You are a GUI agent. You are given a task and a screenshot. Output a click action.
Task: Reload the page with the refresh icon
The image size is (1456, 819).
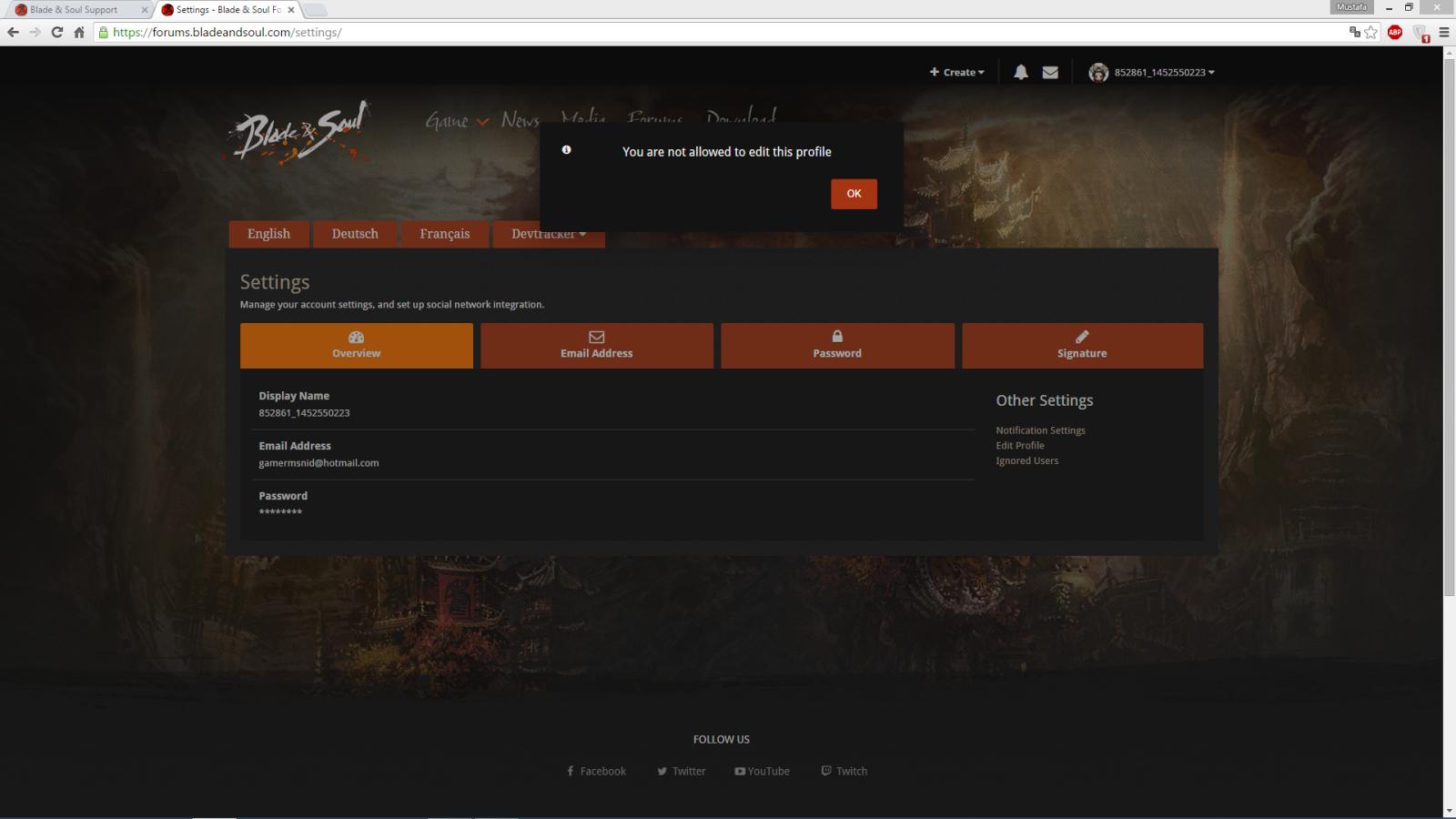pyautogui.click(x=57, y=32)
